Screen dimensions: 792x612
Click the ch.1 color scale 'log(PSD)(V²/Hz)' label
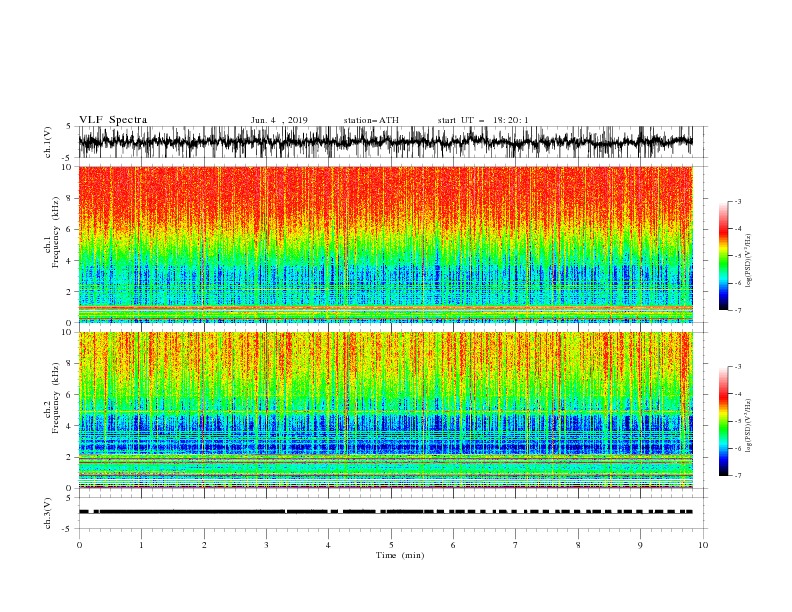click(749, 261)
